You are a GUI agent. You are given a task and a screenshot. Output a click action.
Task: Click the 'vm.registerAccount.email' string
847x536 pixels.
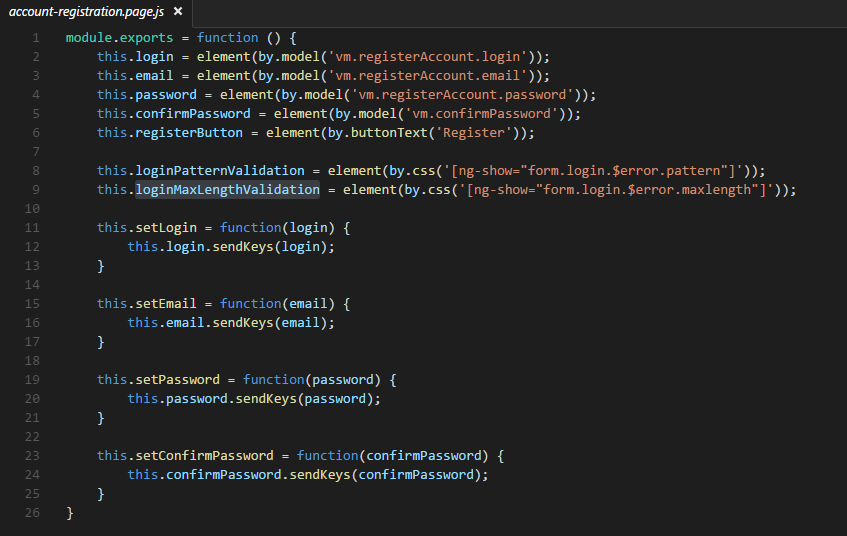(428, 76)
